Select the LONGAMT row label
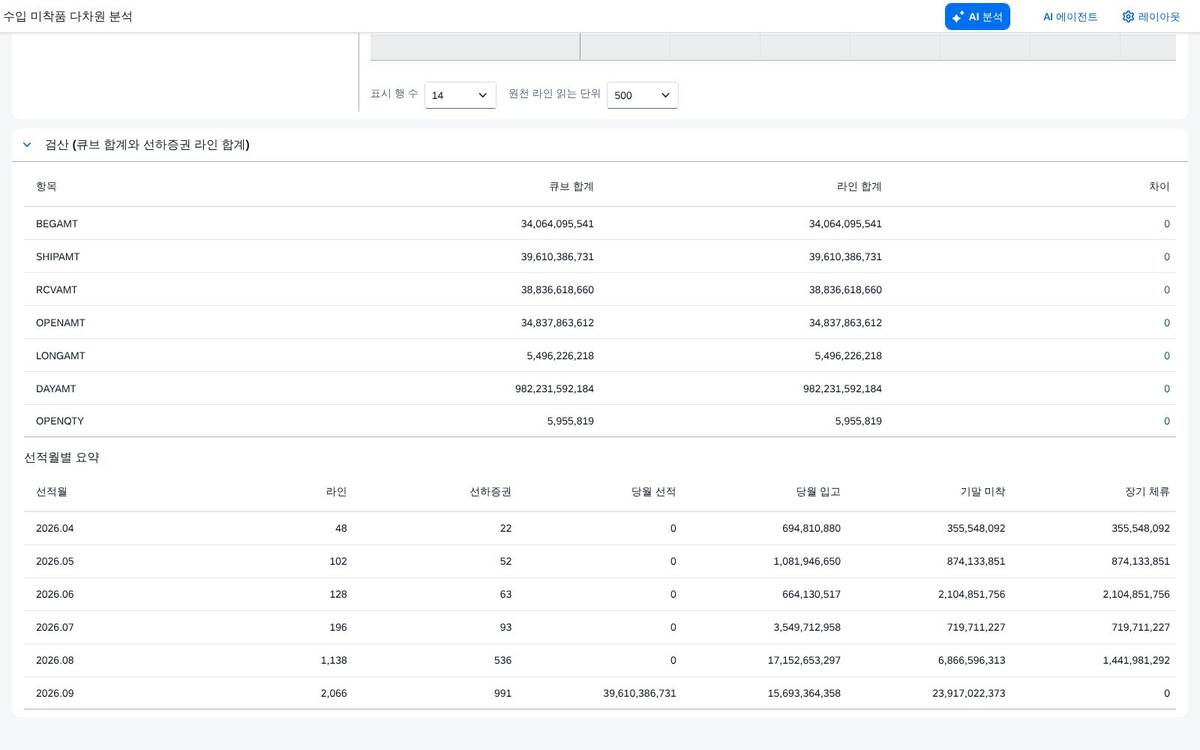Viewport: 1200px width, 750px height. pyautogui.click(x=59, y=356)
